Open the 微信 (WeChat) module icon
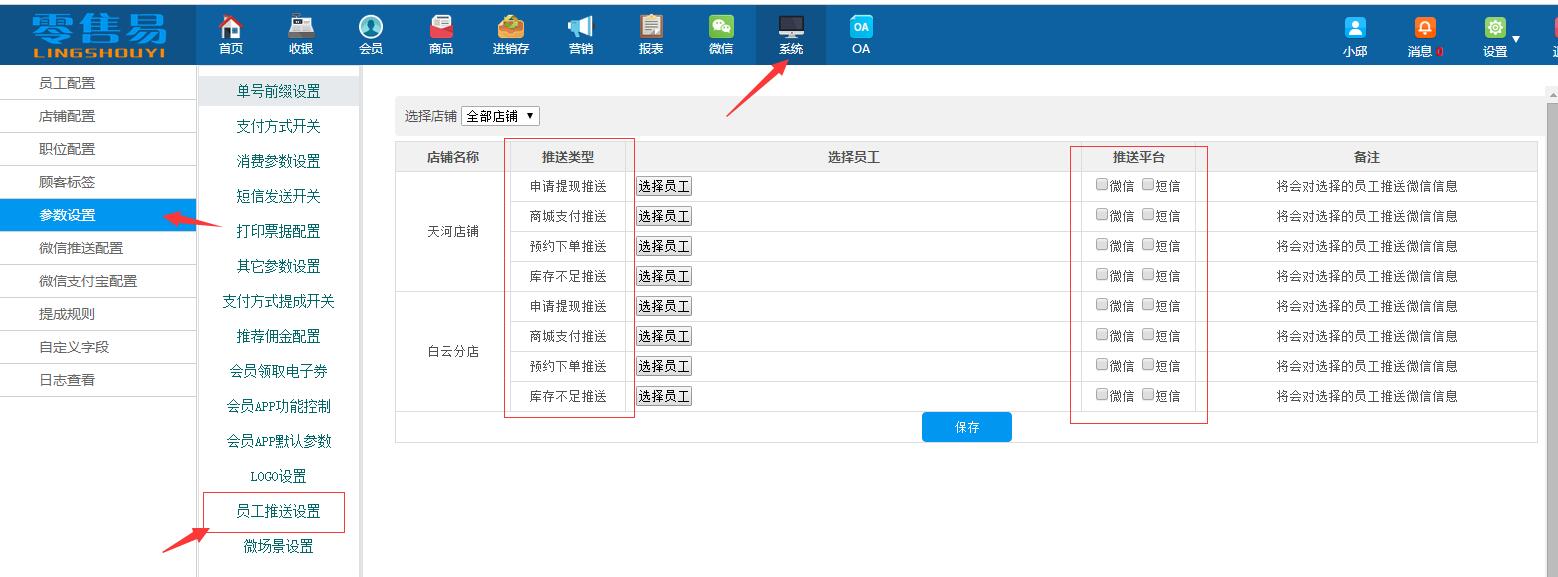The image size is (1558, 577). click(719, 33)
